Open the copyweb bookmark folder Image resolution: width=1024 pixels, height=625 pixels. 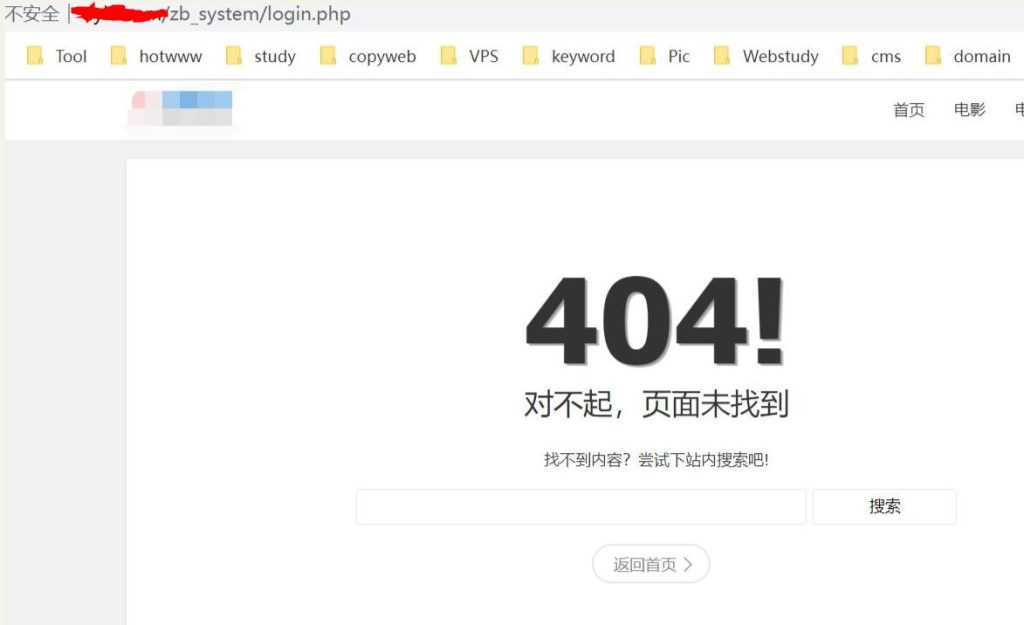point(368,56)
